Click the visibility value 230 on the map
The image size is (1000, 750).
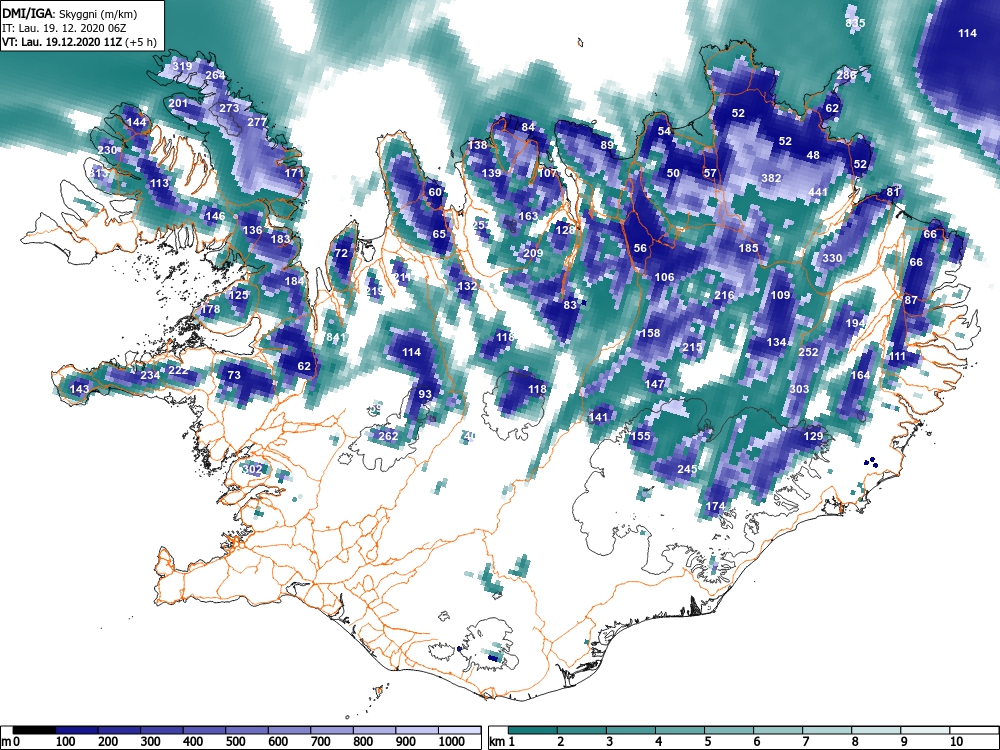point(107,151)
